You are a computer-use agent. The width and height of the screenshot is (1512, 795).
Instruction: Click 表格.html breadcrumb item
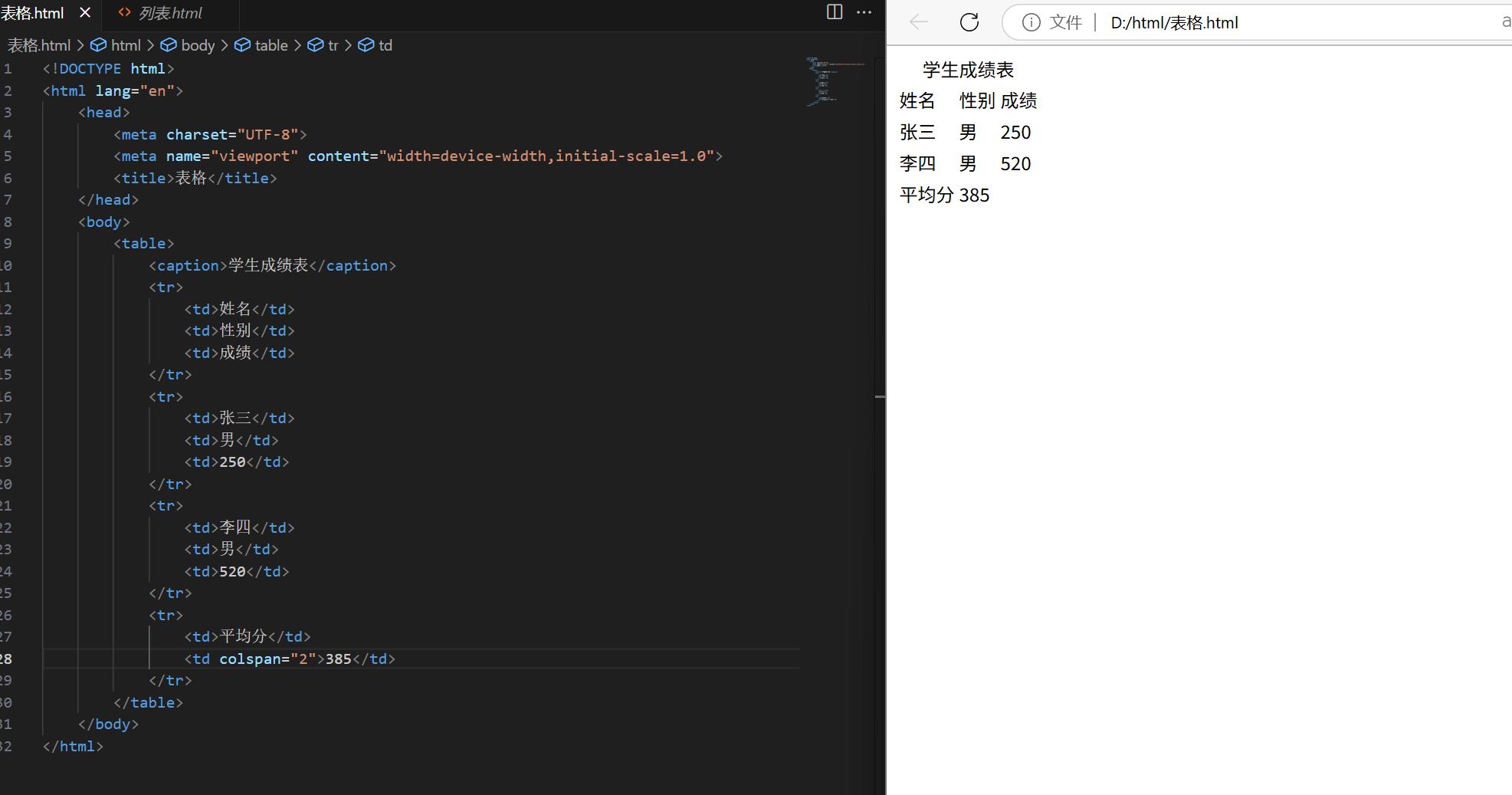click(38, 45)
